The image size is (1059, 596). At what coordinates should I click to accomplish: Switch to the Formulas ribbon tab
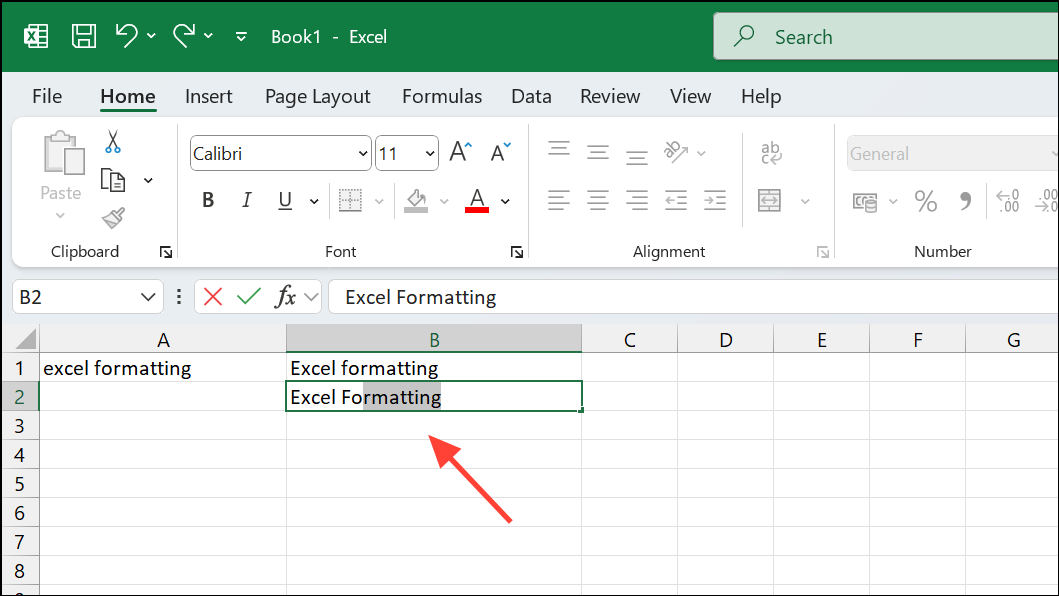pyautogui.click(x=442, y=96)
